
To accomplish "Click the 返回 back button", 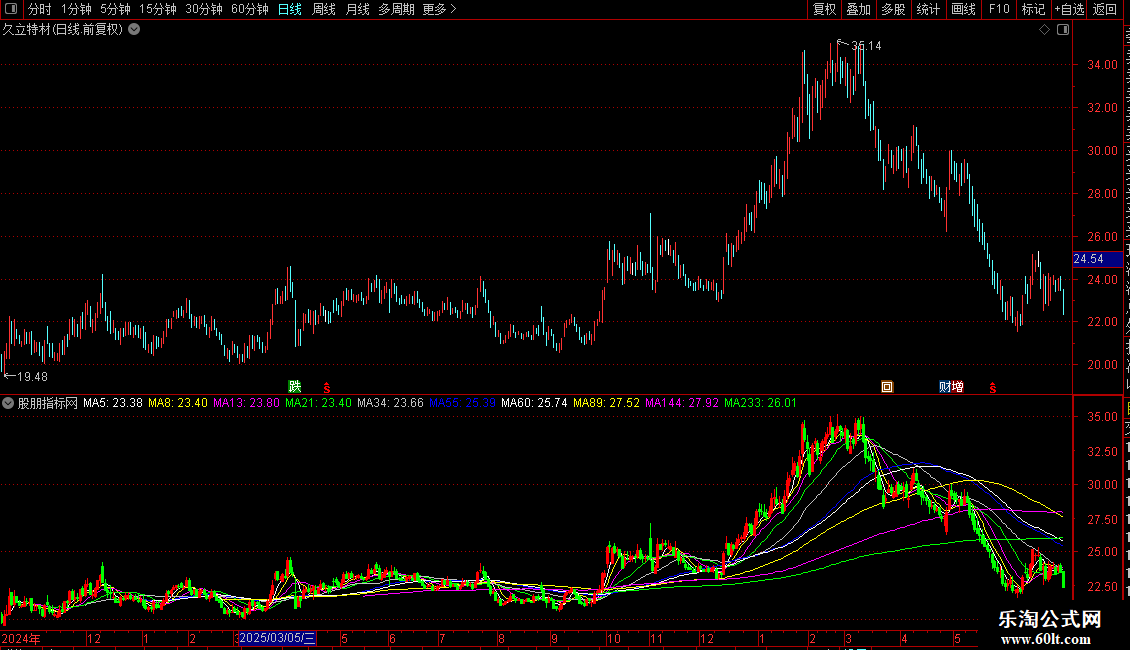I will click(x=1104, y=9).
